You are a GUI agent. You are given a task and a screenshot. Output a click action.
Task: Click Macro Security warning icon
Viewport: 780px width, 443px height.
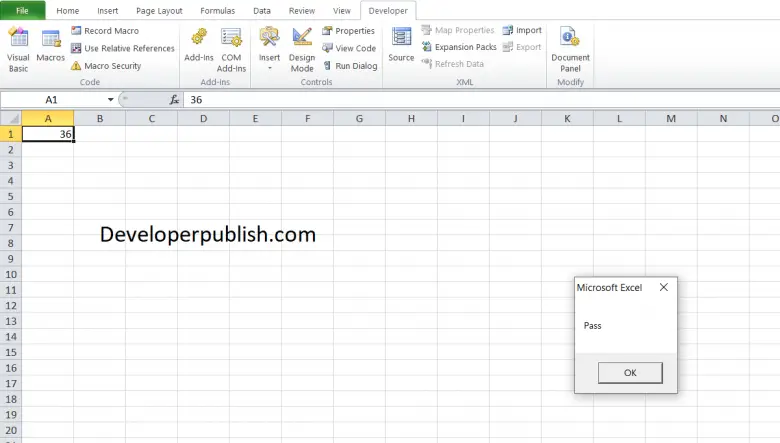(x=76, y=66)
